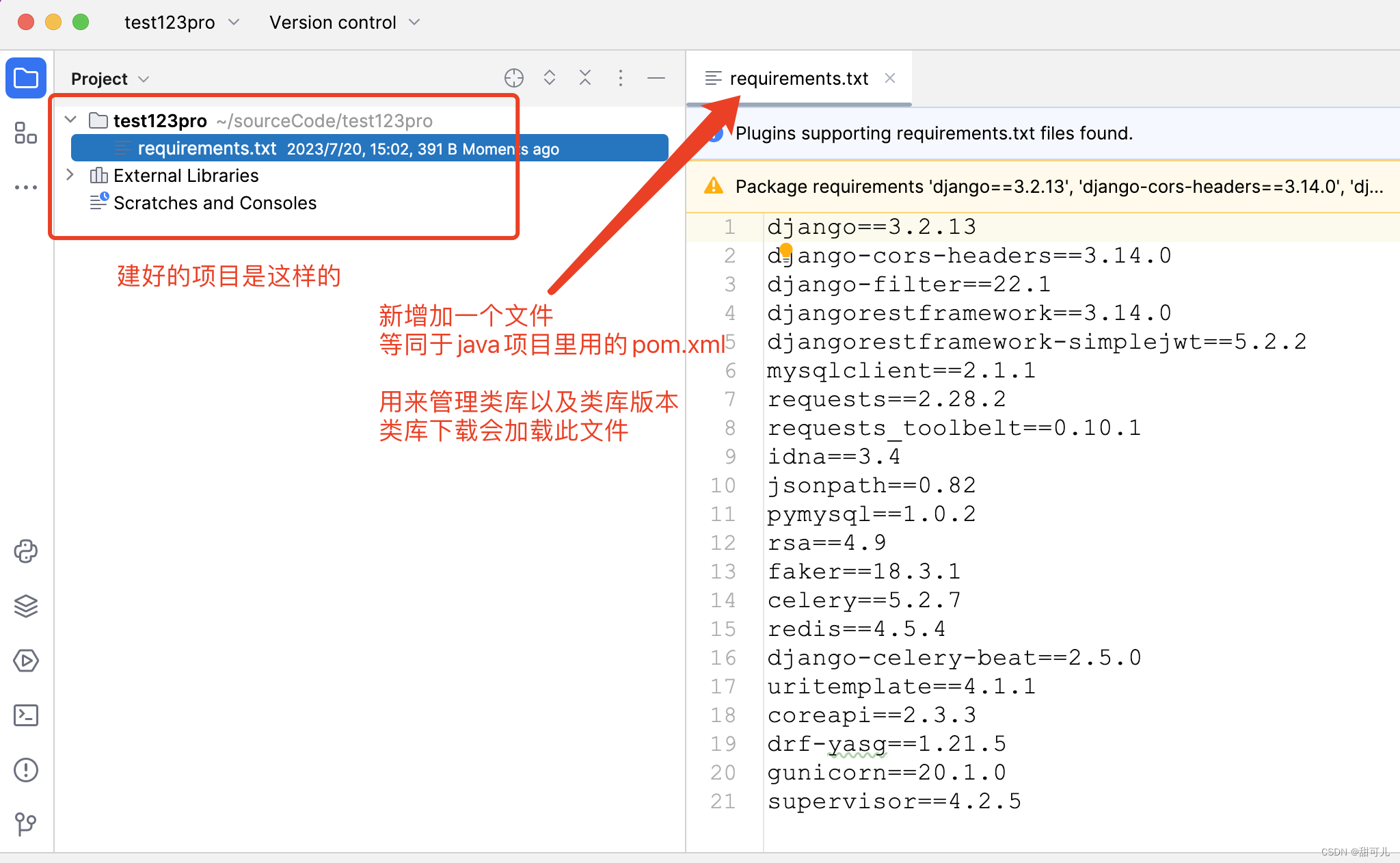1400x863 pixels.
Task: Click the warning triangle in package requirements banner
Action: (x=713, y=186)
